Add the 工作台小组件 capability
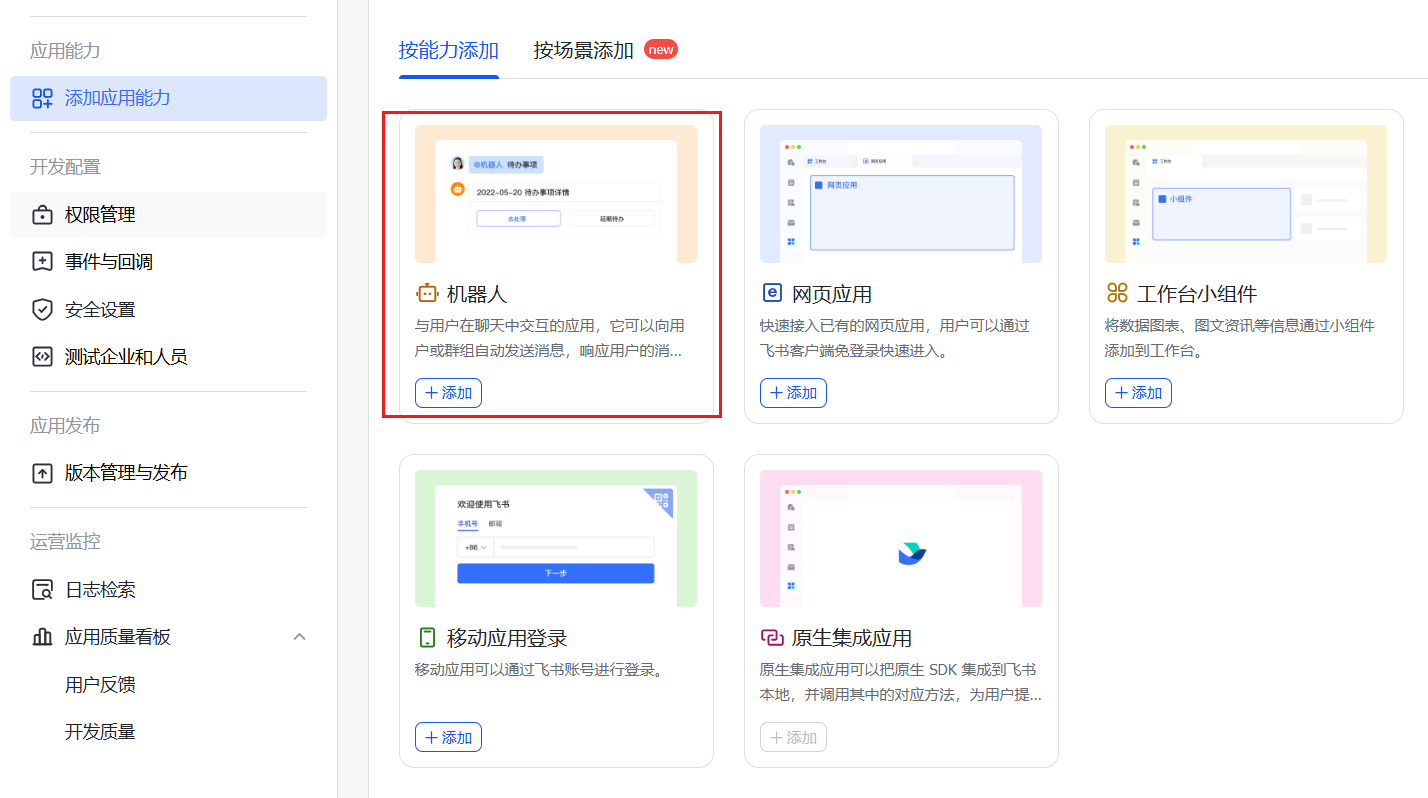1428x798 pixels. (x=1138, y=393)
